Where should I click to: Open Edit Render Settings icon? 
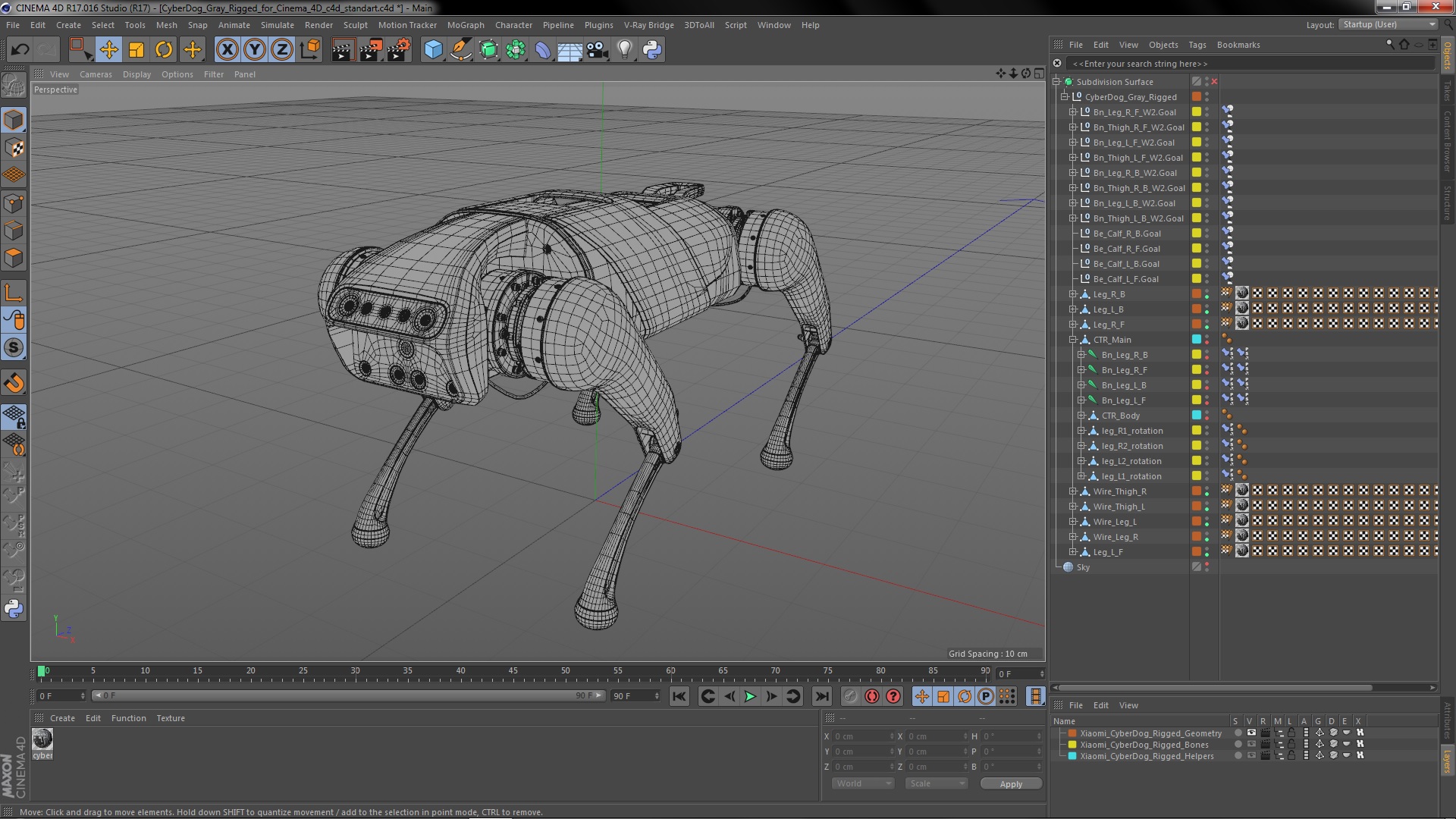(x=399, y=50)
